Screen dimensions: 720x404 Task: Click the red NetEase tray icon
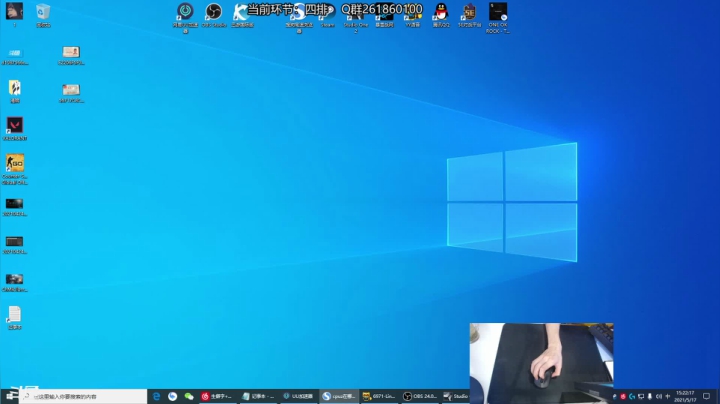(623, 397)
